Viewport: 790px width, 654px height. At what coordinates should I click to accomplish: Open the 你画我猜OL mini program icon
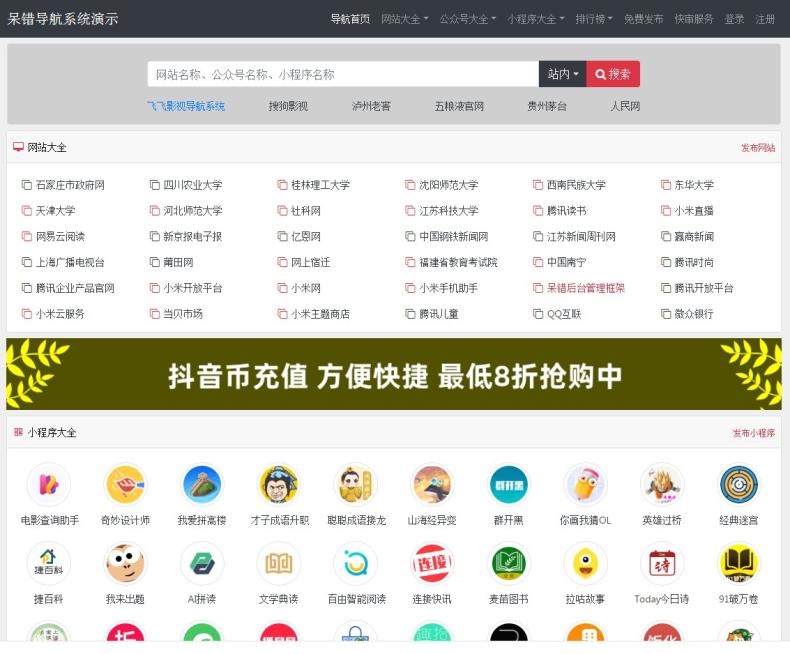pos(585,484)
